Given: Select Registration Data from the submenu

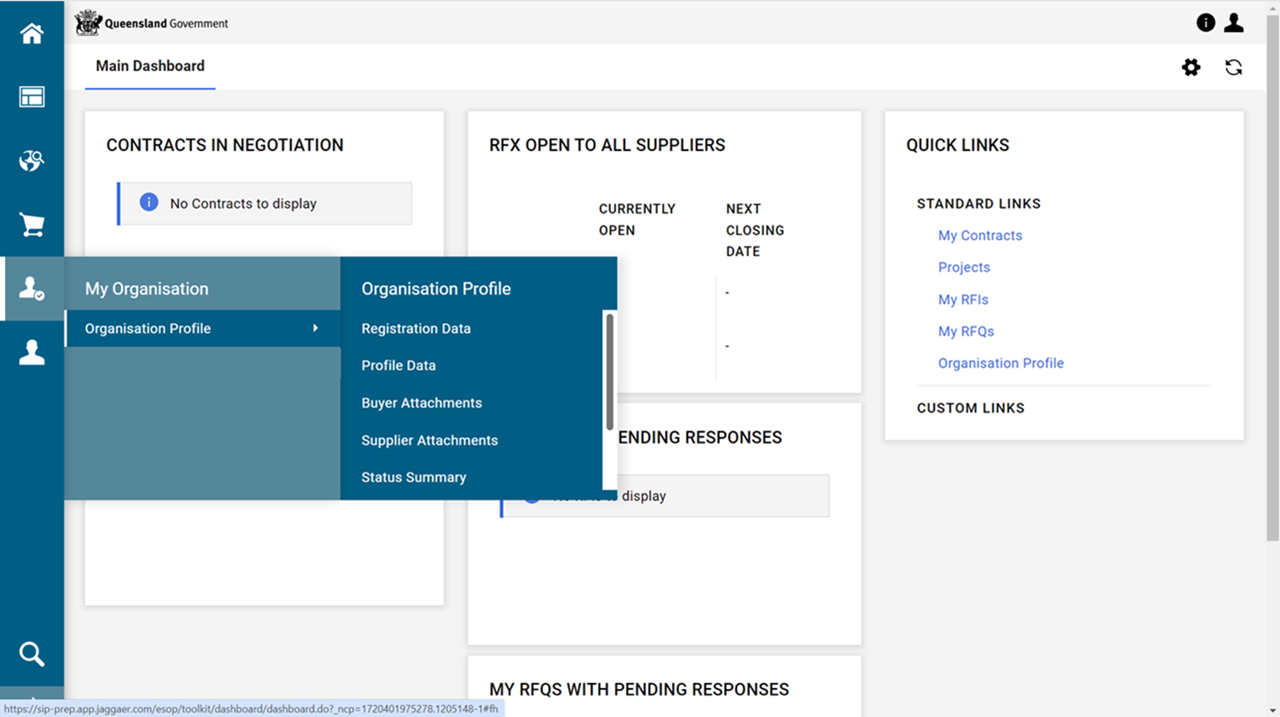Looking at the screenshot, I should tap(416, 328).
